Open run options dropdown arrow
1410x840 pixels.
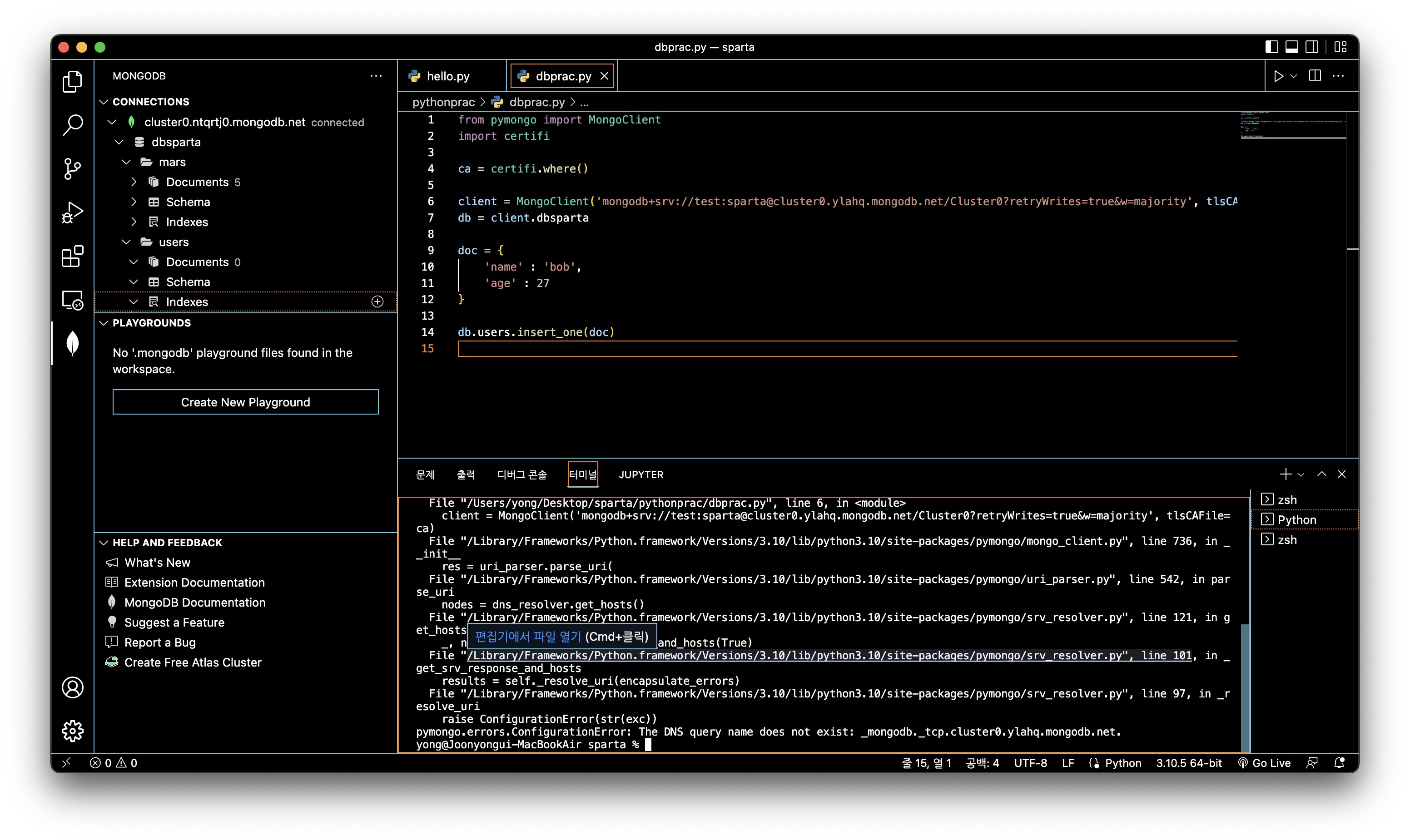[x=1294, y=76]
